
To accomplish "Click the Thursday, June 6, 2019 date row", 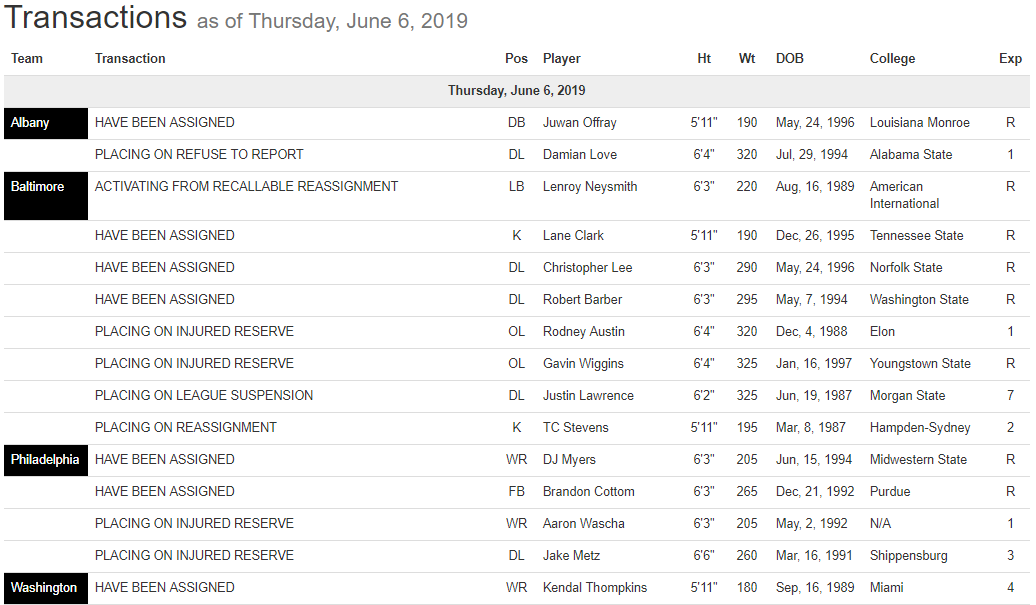I will pos(516,91).
